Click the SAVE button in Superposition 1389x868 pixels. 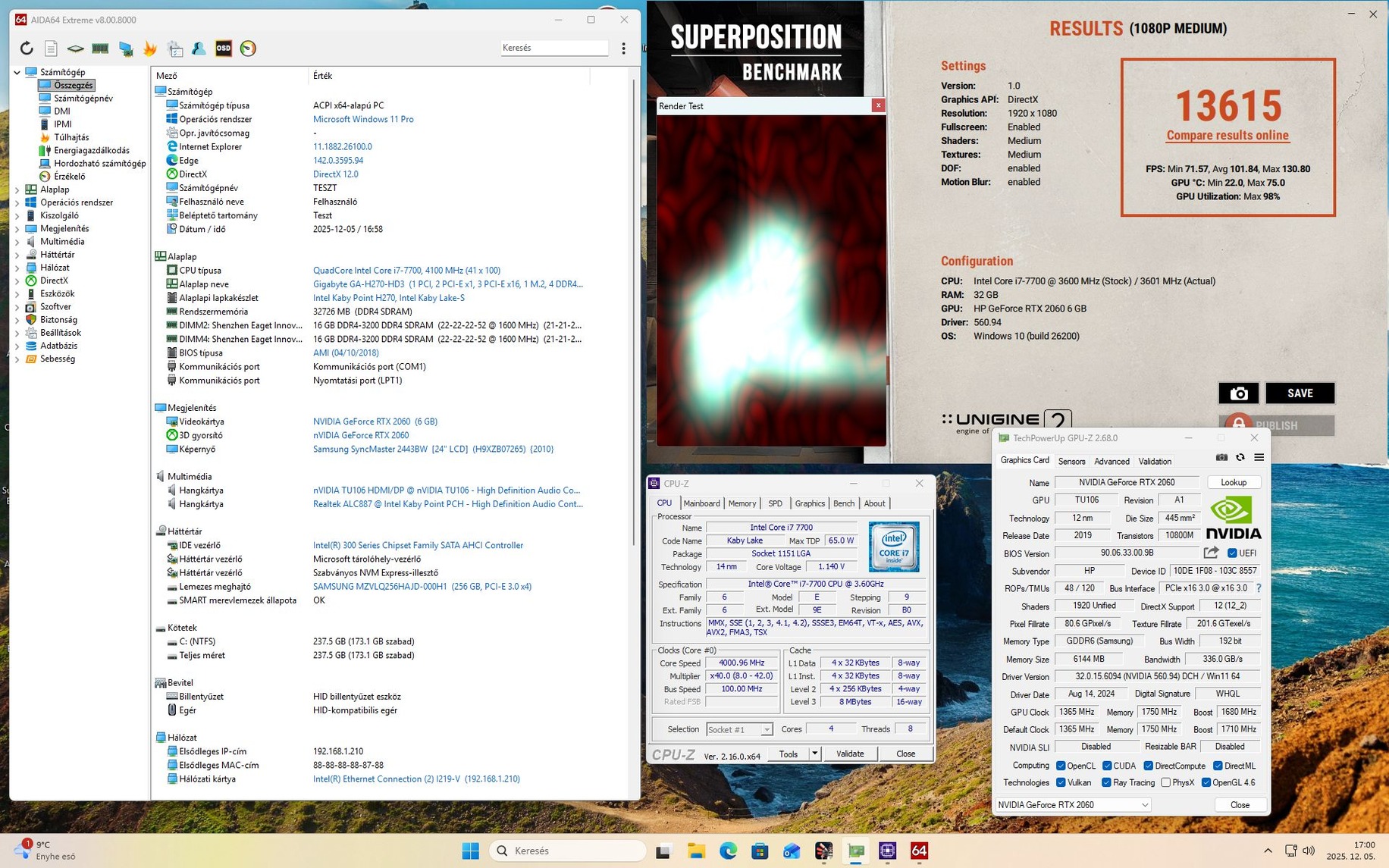tap(1300, 393)
